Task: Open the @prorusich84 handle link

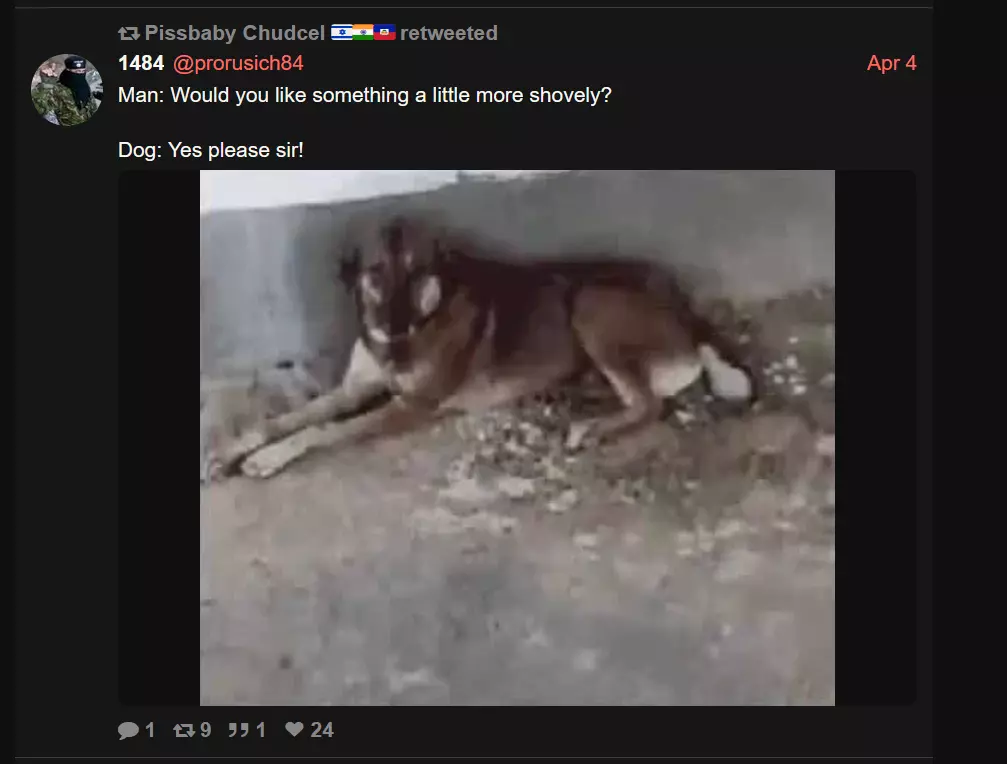Action: click(238, 63)
